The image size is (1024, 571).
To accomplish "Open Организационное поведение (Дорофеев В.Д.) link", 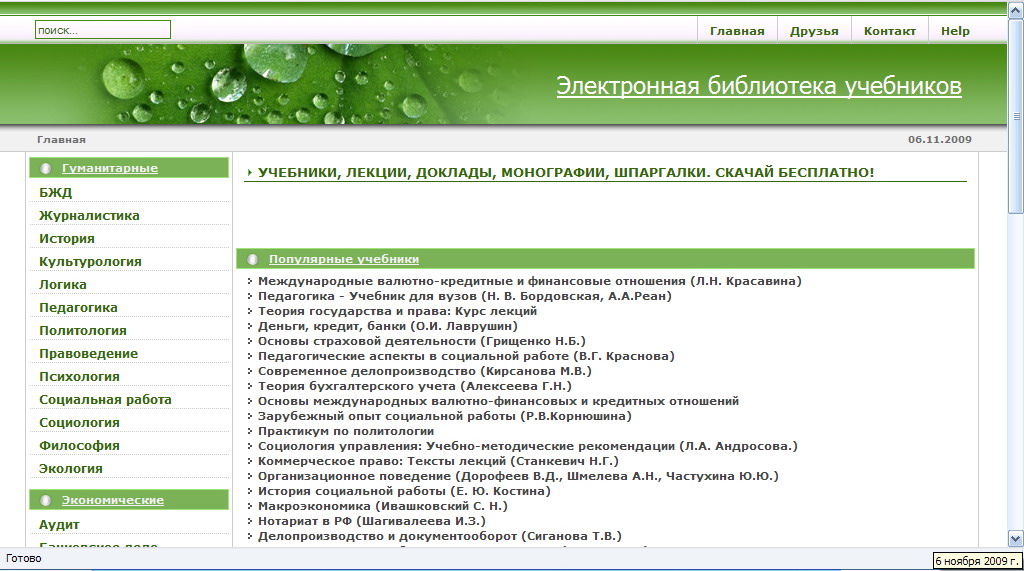I will [519, 476].
